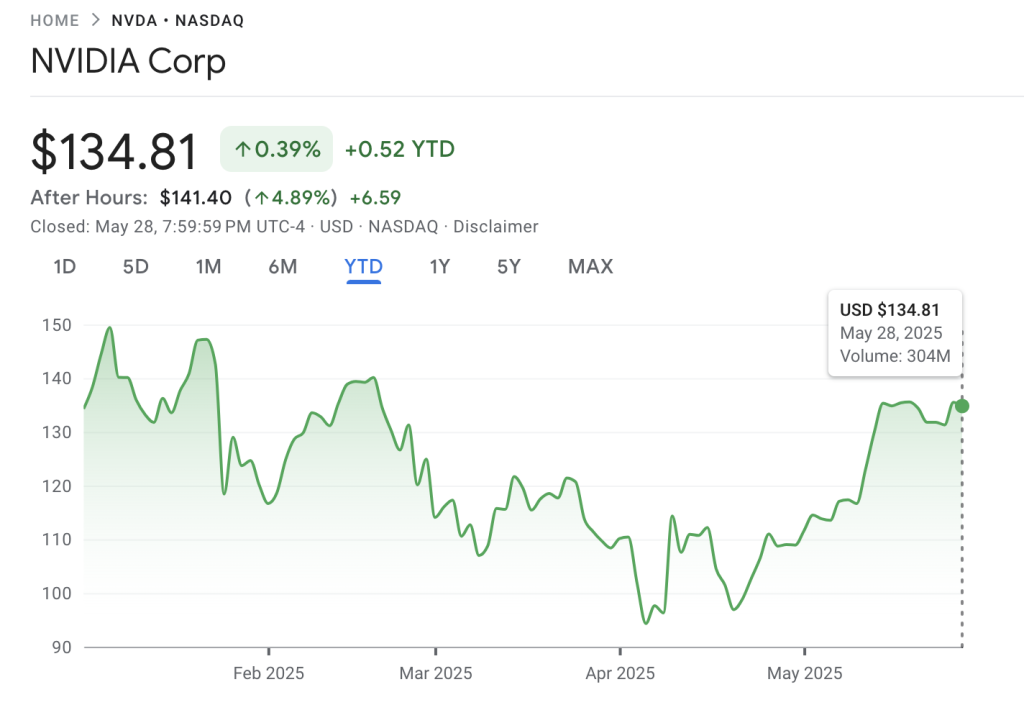The width and height of the screenshot is (1024, 705).
Task: Click the Apr 2025 axis label
Action: 620,673
